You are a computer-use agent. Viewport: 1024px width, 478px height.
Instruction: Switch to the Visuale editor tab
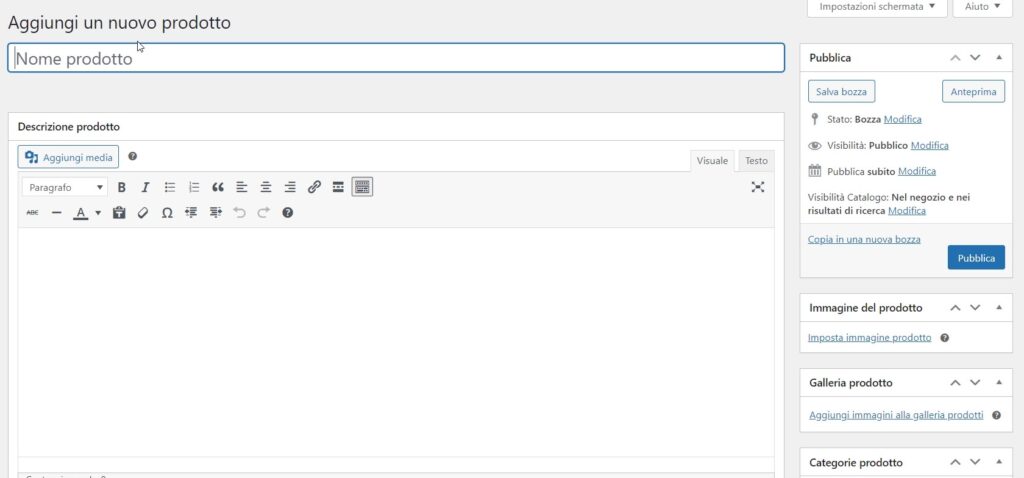pos(712,161)
